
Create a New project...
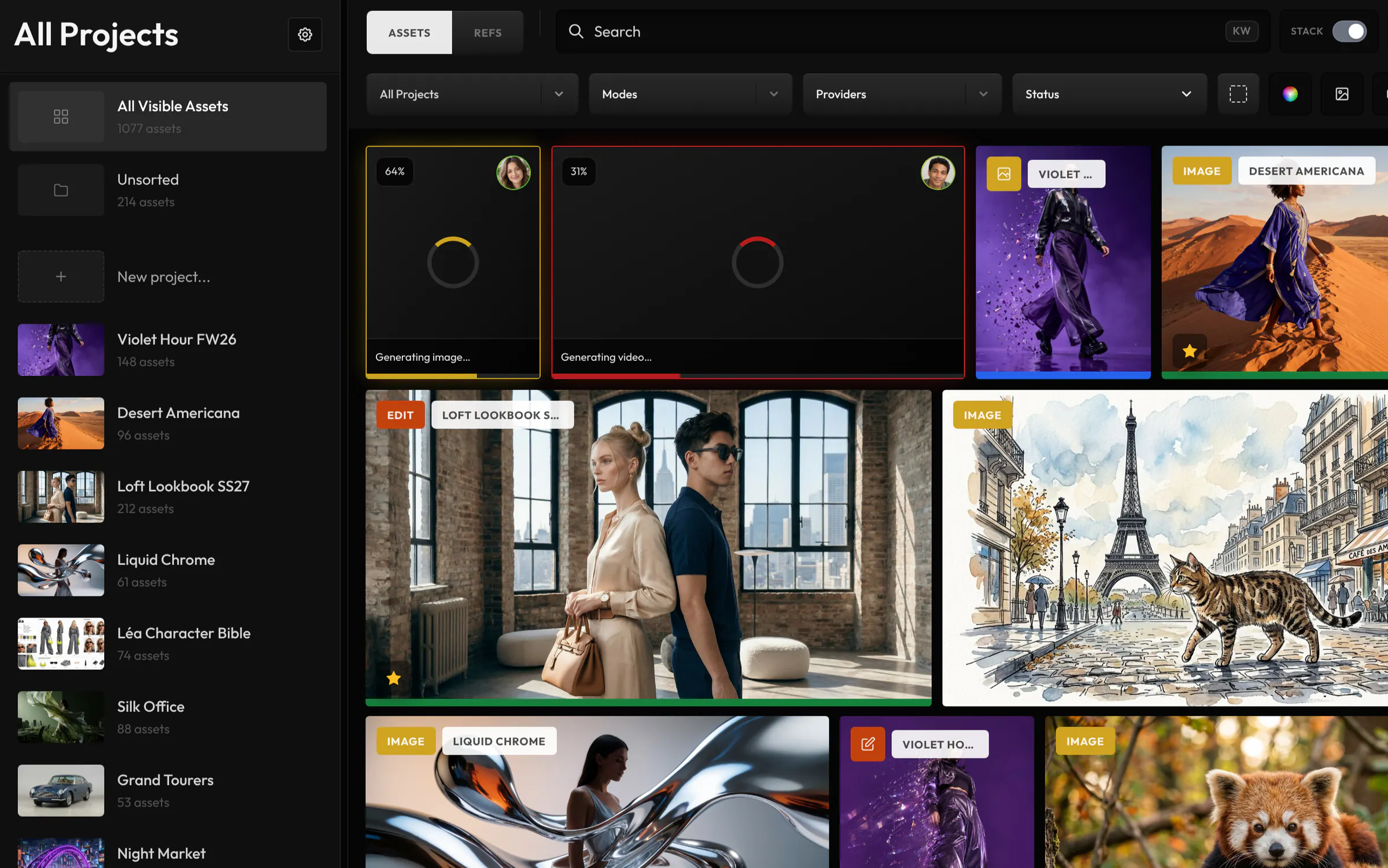pyautogui.click(x=168, y=276)
